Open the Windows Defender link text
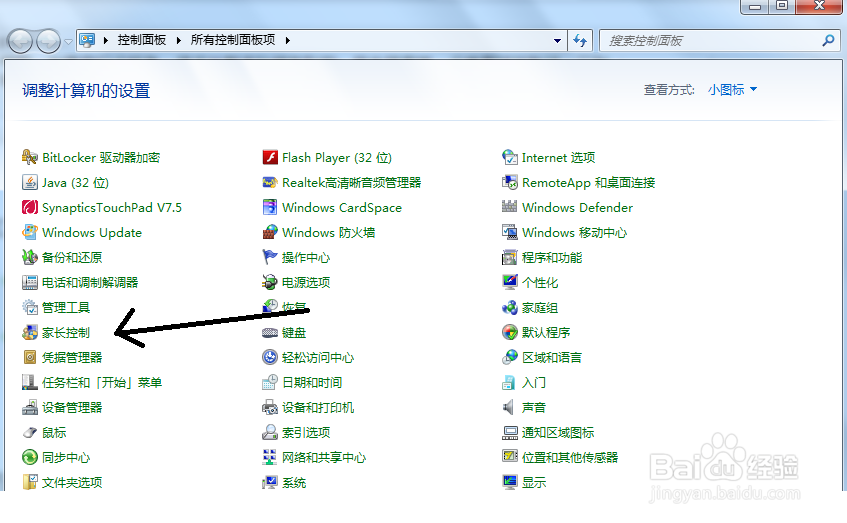Viewport: 847px width, 523px height. pyautogui.click(x=577, y=207)
